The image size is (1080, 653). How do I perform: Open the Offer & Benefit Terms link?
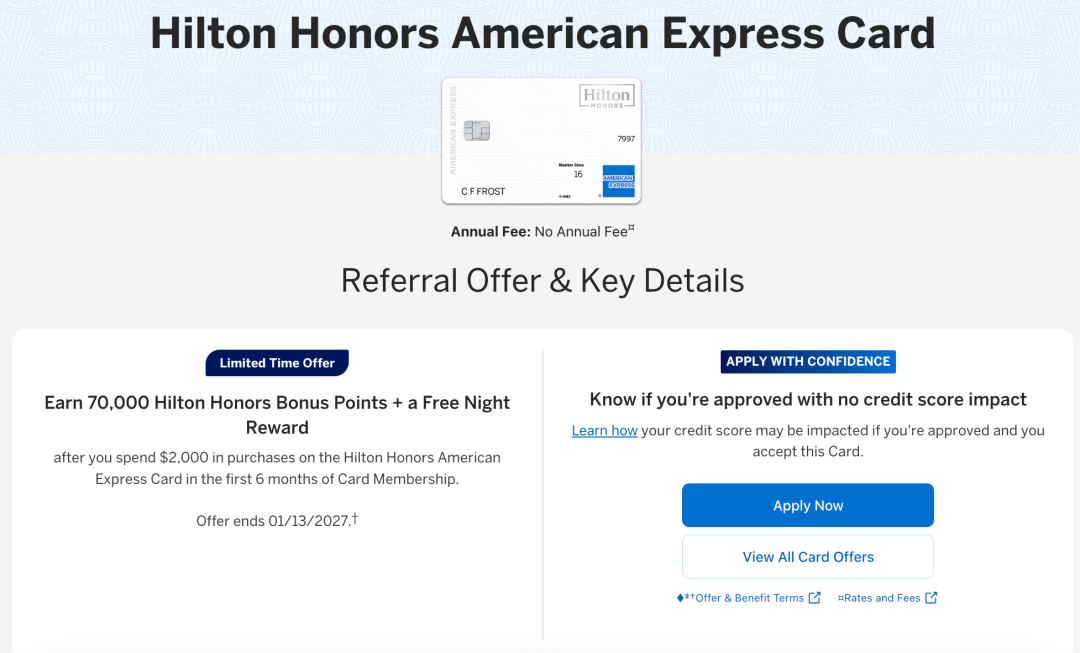(x=749, y=598)
